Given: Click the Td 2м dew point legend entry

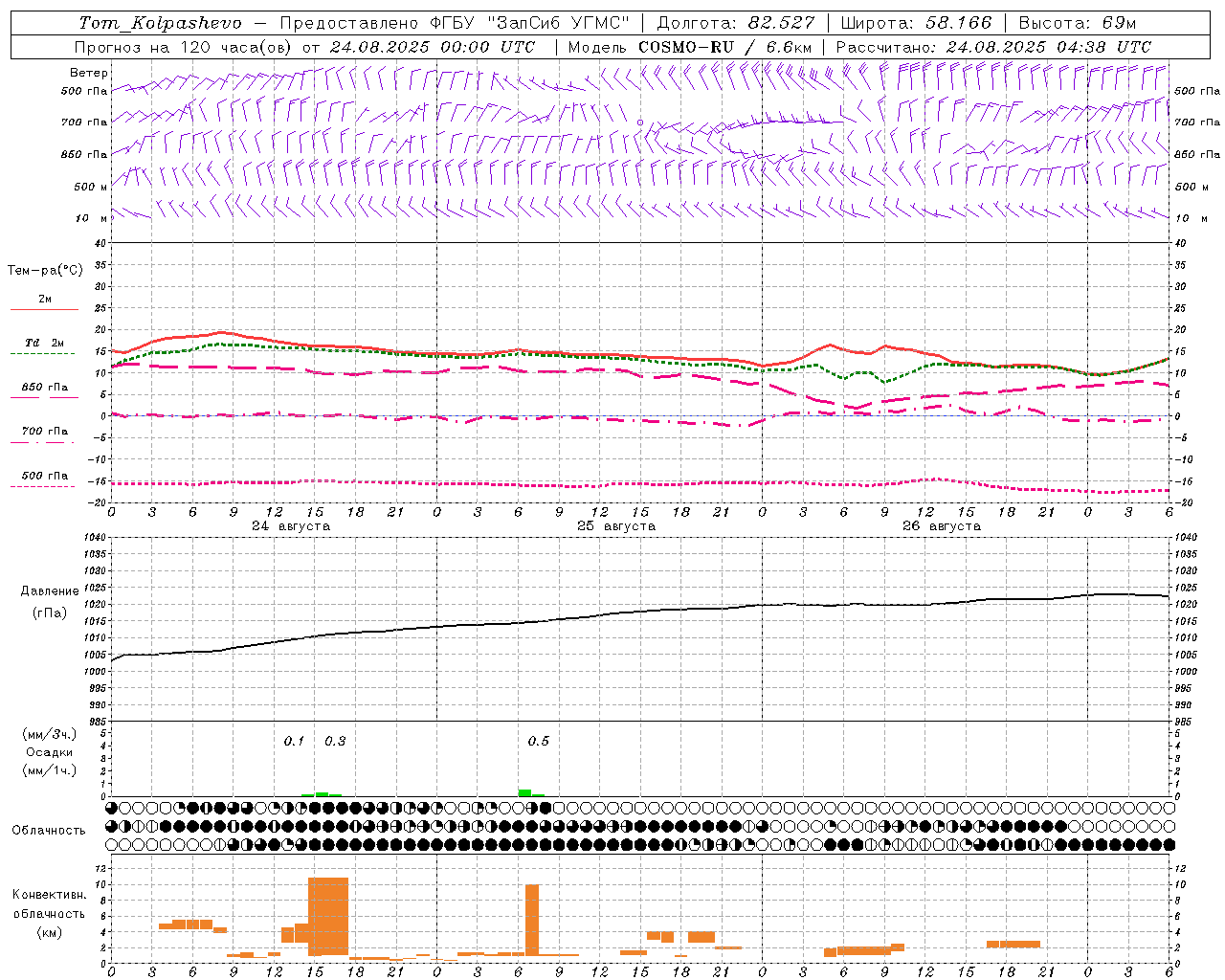Looking at the screenshot, I should pos(45,343).
